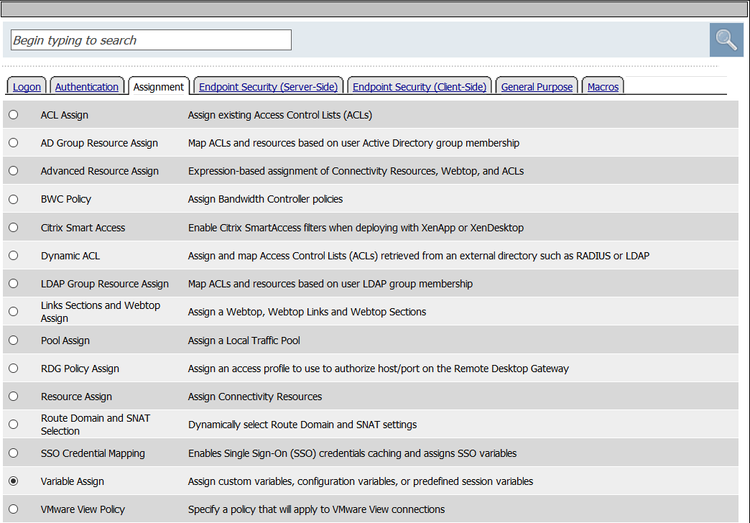Open the General Purpose tab

(537, 87)
